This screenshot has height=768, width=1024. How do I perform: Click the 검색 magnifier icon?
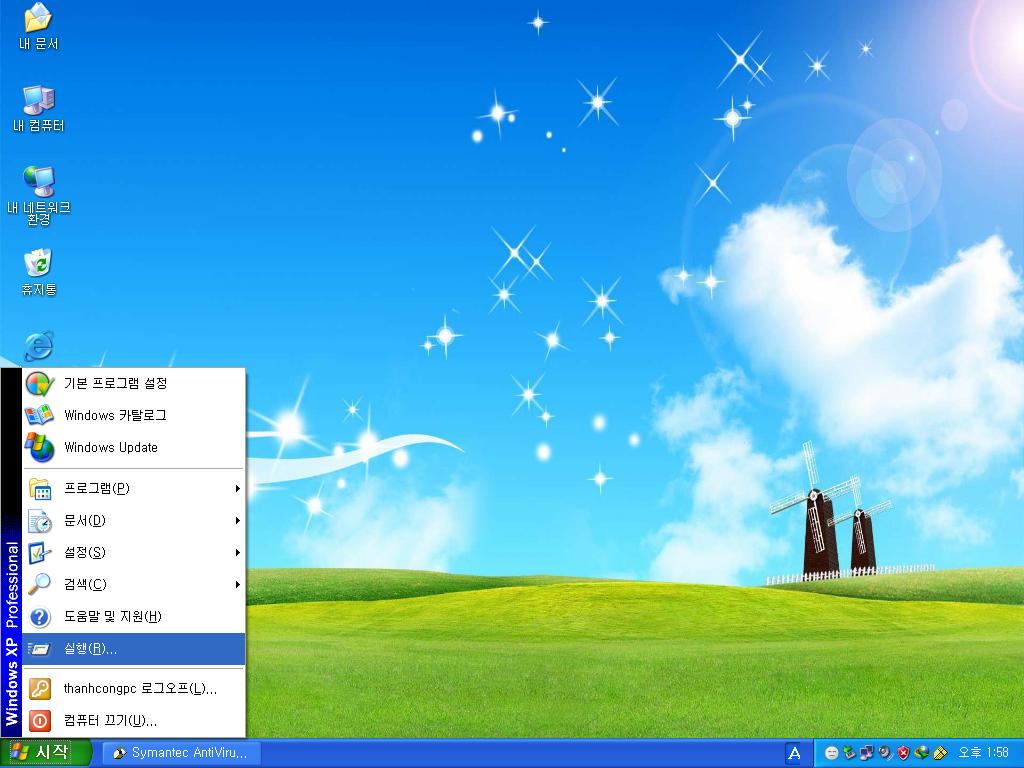click(40, 584)
